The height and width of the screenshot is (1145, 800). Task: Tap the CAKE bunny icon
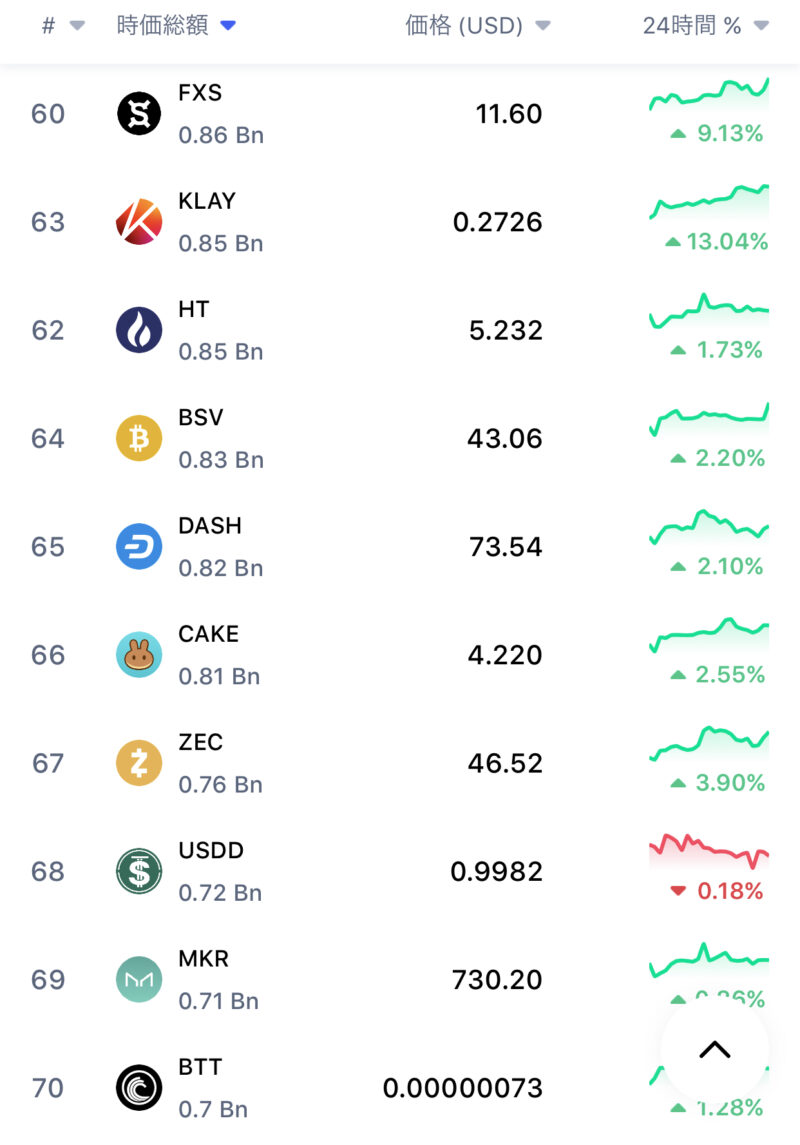click(139, 655)
